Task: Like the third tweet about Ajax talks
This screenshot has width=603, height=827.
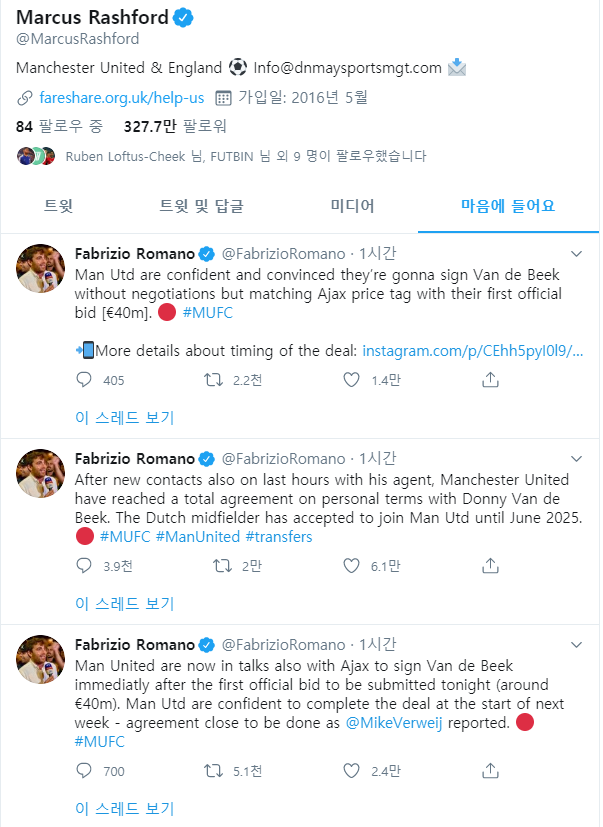Action: [x=351, y=771]
